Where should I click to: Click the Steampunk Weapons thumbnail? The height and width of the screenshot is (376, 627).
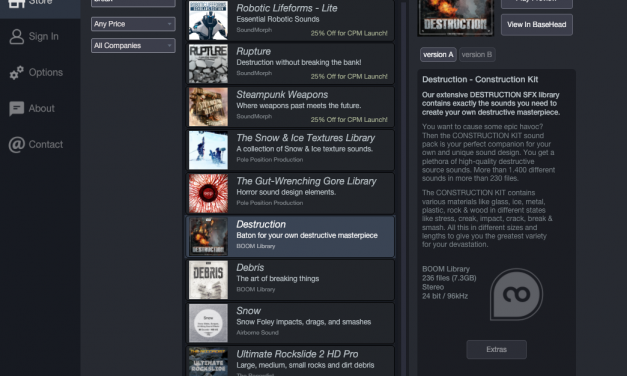[208, 107]
